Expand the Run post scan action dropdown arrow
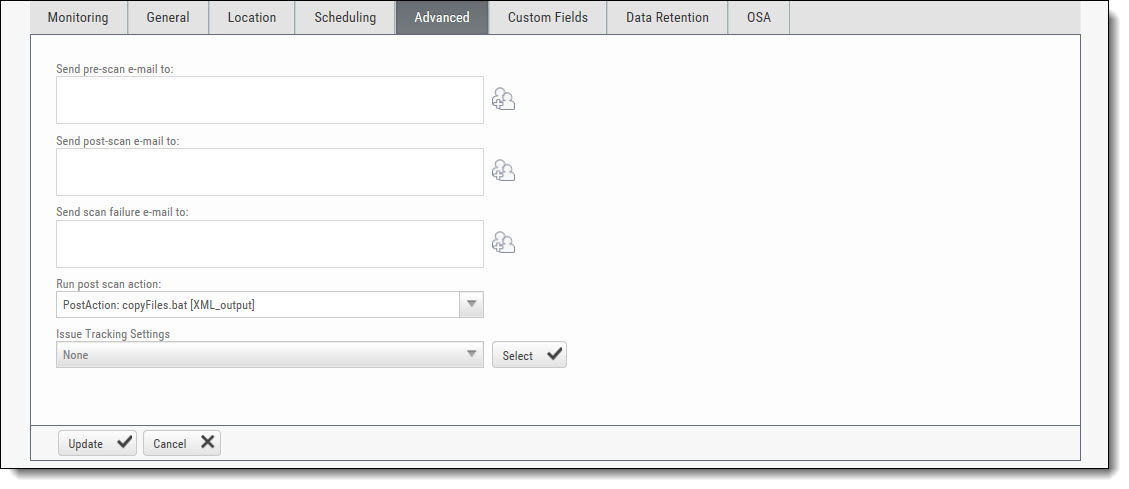This screenshot has width=1129, height=489. (x=472, y=305)
